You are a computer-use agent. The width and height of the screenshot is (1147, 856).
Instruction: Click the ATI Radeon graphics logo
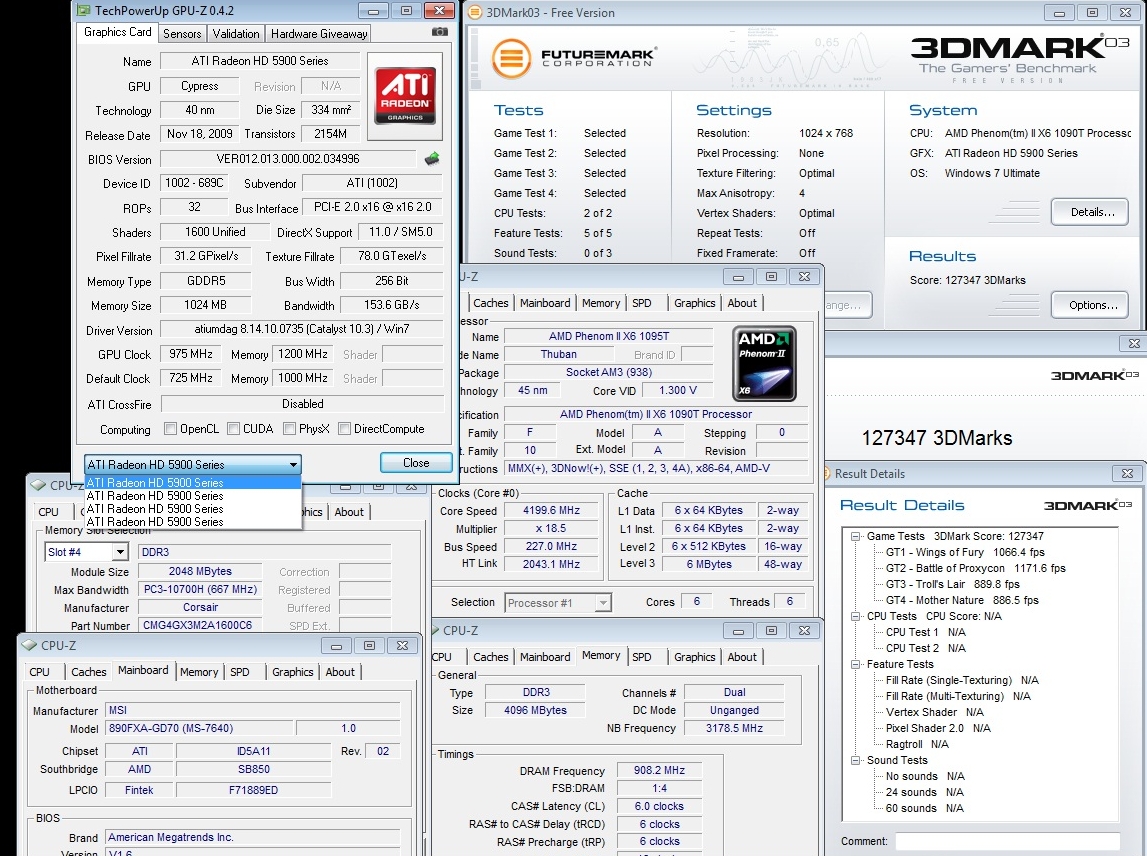405,95
